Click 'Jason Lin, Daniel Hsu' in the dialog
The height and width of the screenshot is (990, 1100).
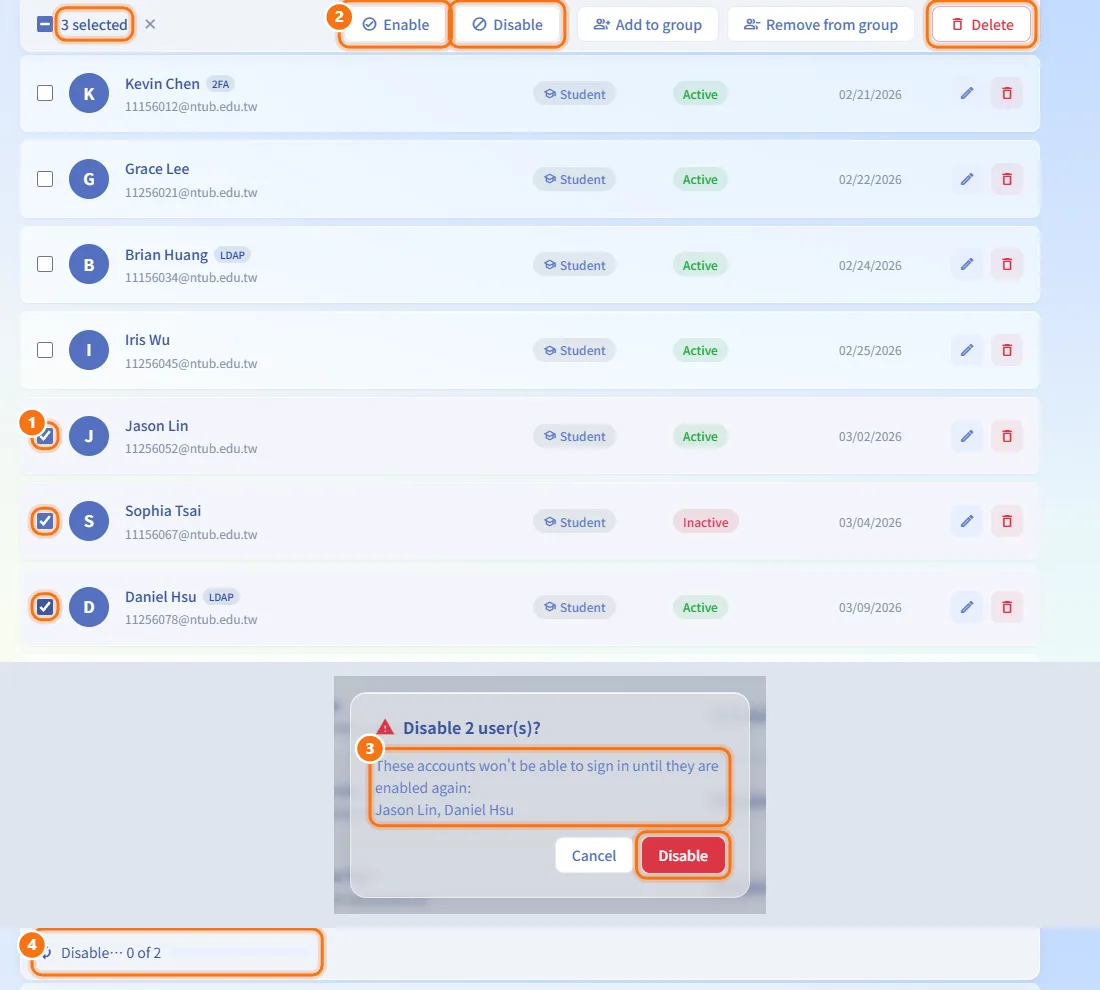(444, 810)
